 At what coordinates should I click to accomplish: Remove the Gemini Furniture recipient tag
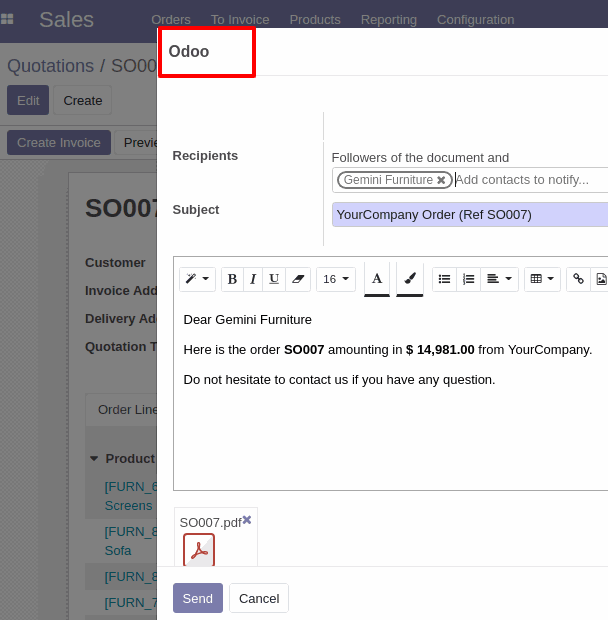(x=441, y=180)
